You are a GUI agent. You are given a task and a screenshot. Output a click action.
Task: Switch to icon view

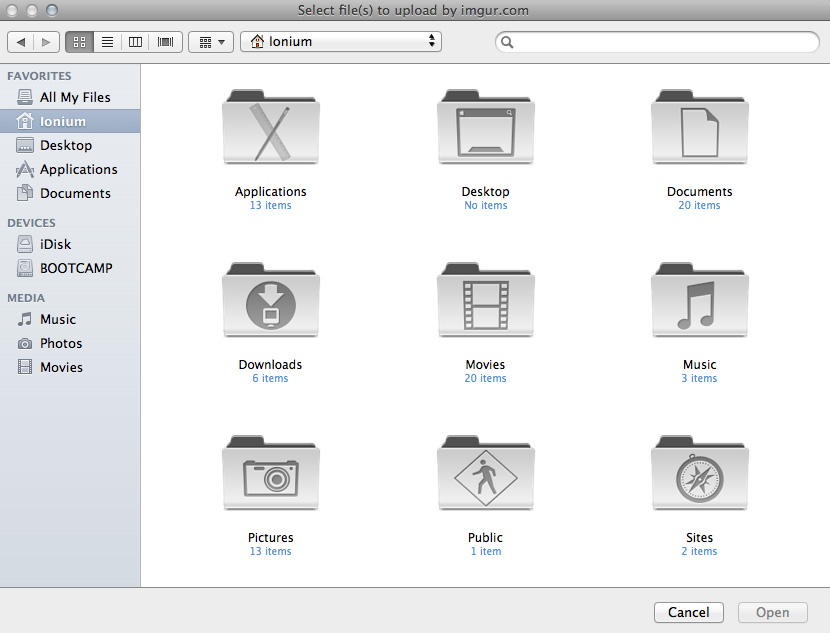pos(79,42)
